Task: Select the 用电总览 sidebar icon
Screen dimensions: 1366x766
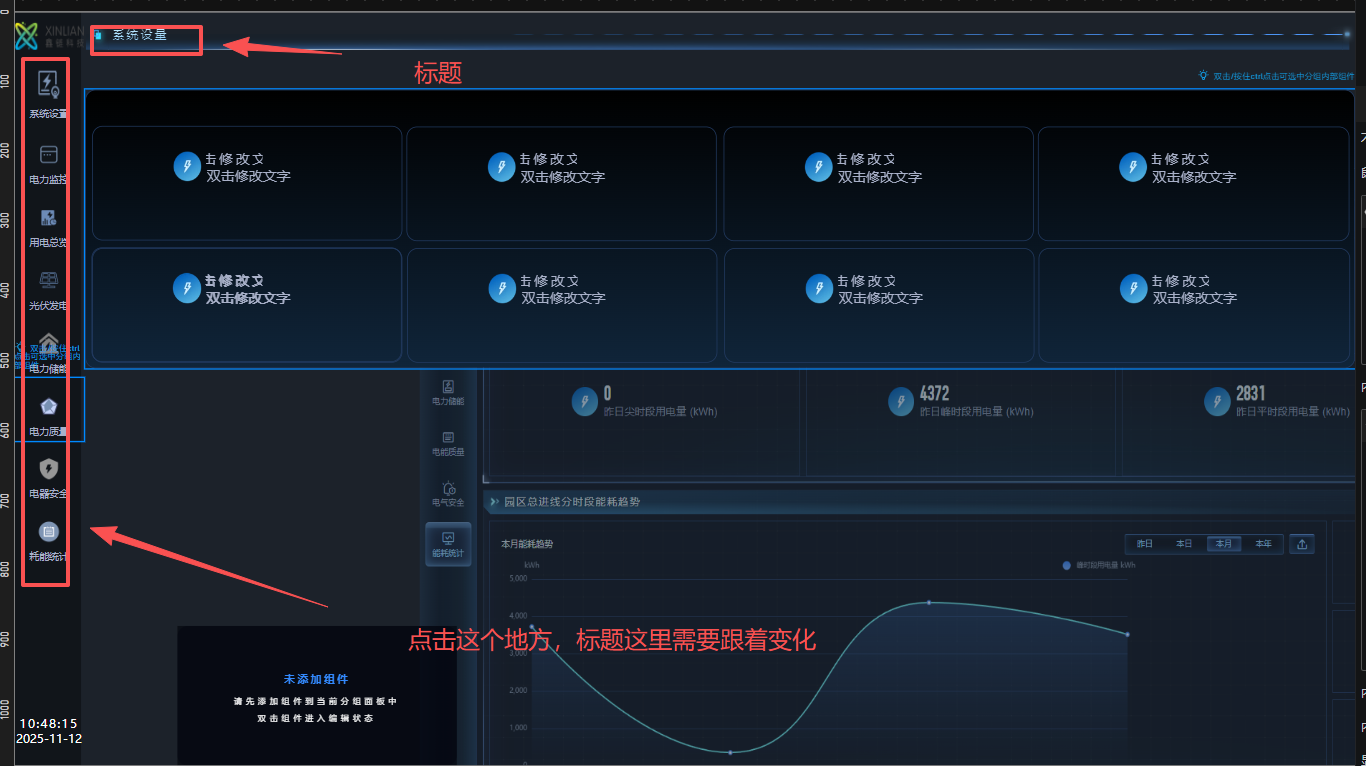Action: 48,218
